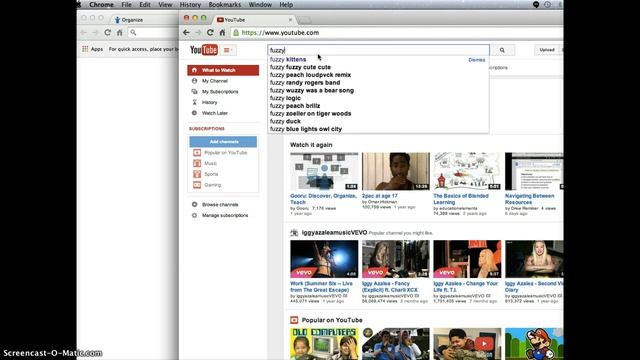Screen dimensions: 640x360
Task: Click the home icon beside What to Watch
Action: click(x=194, y=70)
